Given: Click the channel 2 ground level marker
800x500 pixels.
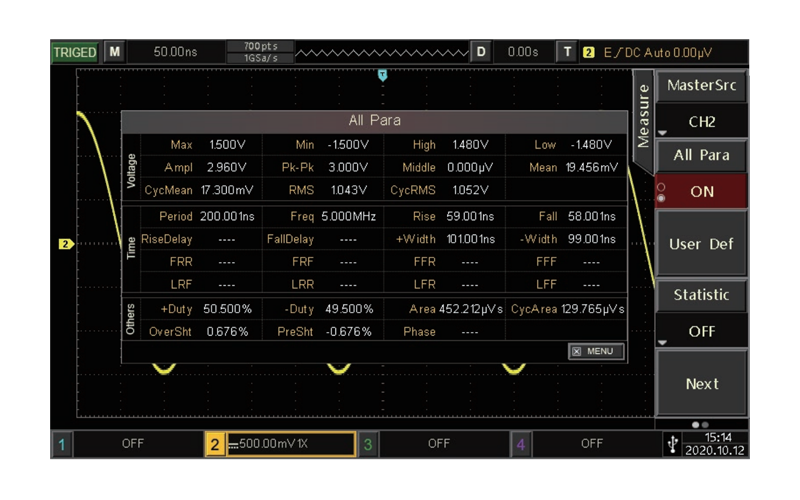Looking at the screenshot, I should pos(66,244).
